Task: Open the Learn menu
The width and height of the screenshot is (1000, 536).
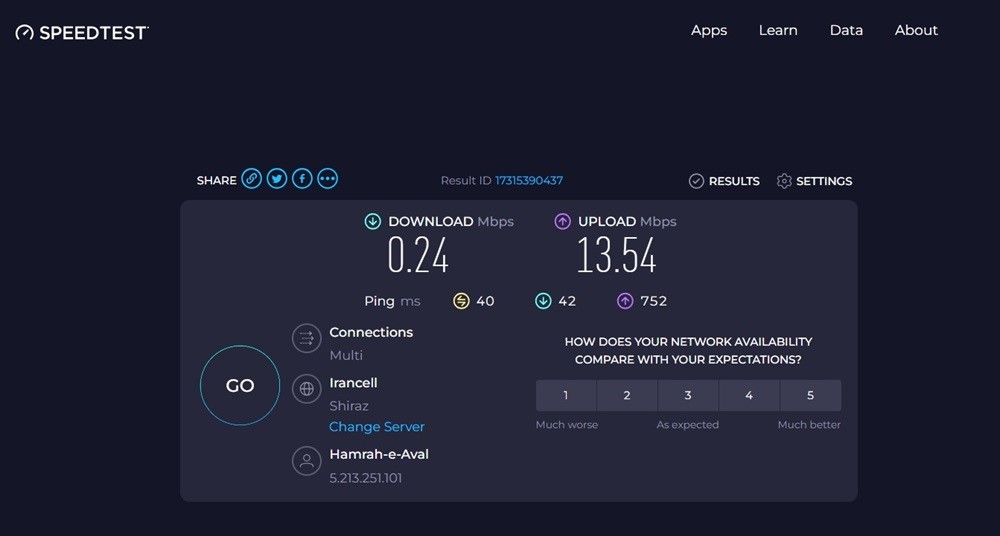Action: pyautogui.click(x=778, y=30)
